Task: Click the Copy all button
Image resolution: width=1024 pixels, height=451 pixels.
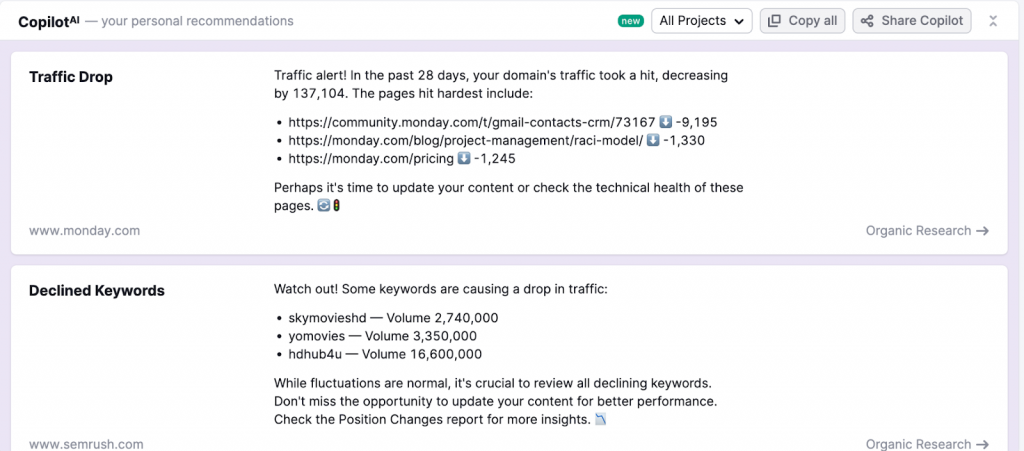Action: [x=802, y=21]
